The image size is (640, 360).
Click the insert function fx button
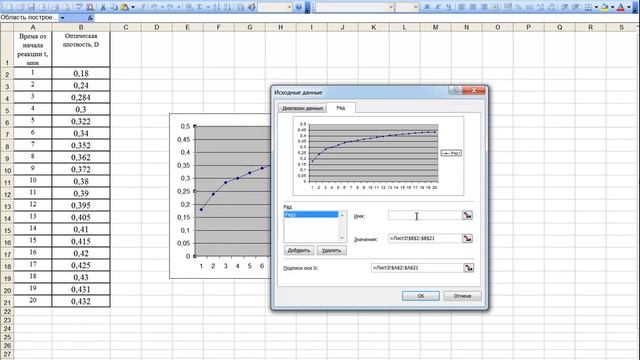90,18
